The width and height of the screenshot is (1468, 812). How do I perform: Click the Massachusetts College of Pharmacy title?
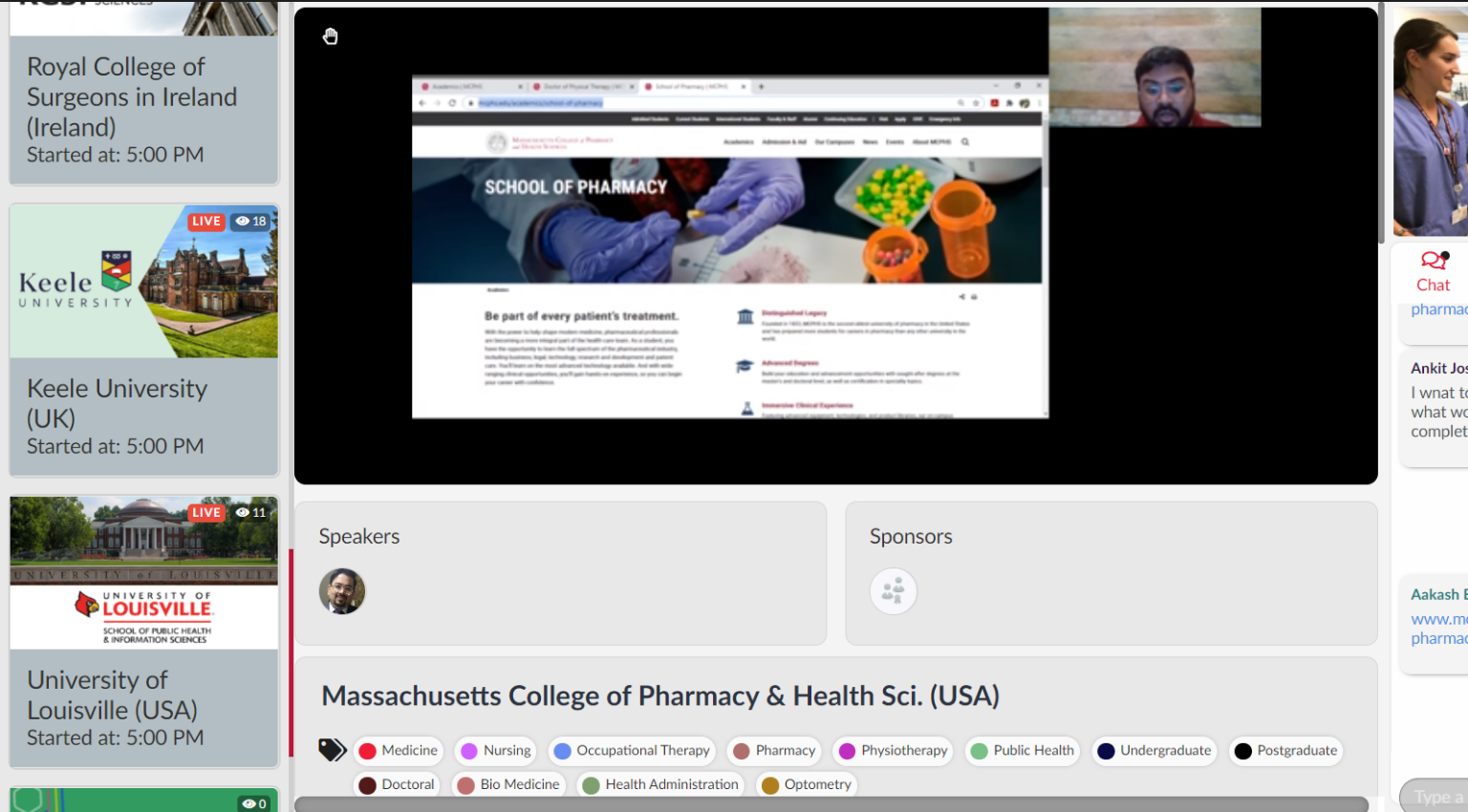point(660,695)
